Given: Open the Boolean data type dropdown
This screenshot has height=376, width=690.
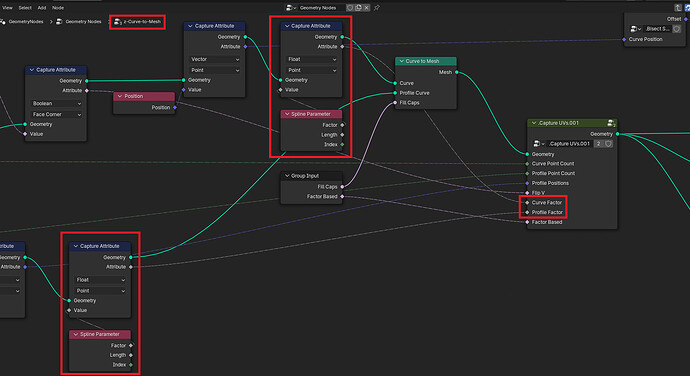Looking at the screenshot, I should coord(56,103).
